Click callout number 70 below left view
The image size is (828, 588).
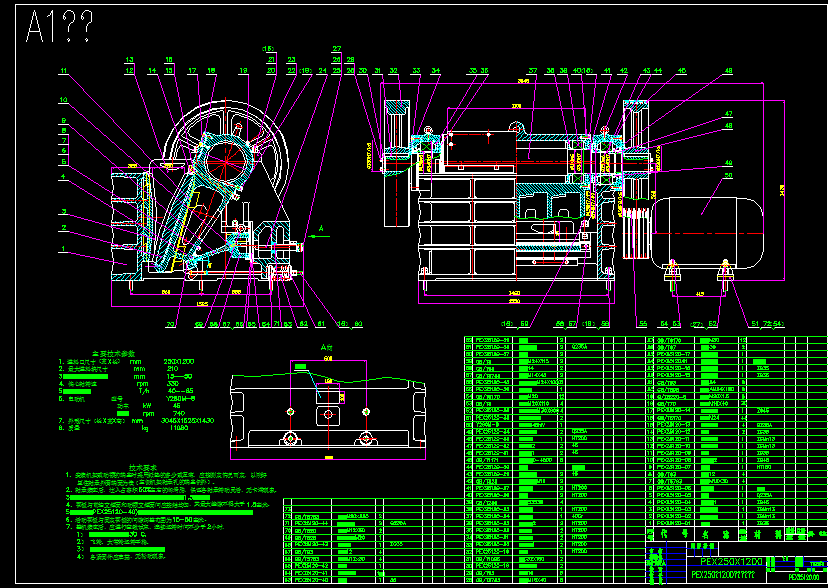170,325
